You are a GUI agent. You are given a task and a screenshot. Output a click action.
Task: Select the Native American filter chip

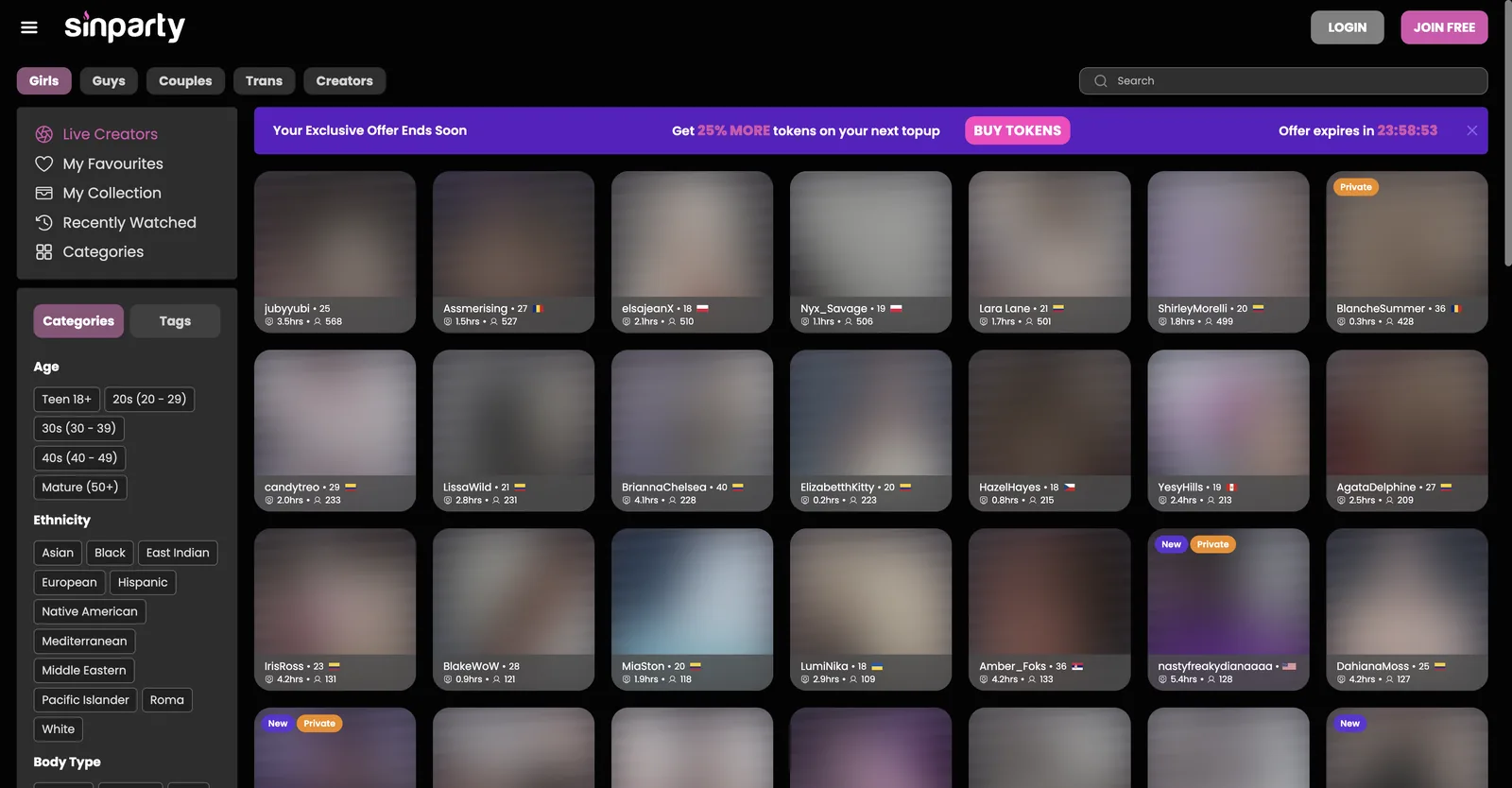90,611
